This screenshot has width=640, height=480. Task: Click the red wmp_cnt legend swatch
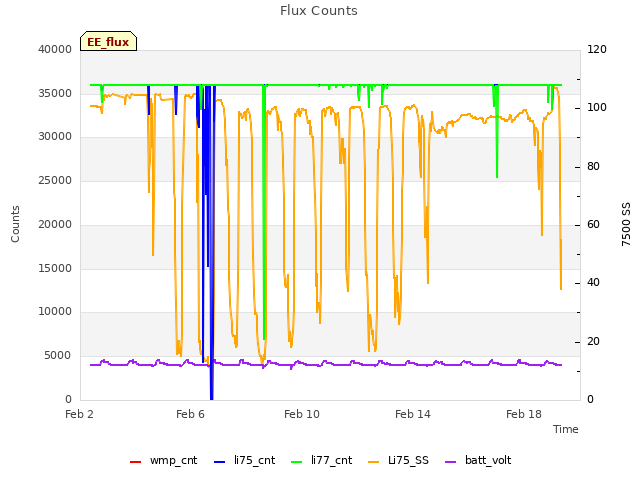tap(135, 462)
